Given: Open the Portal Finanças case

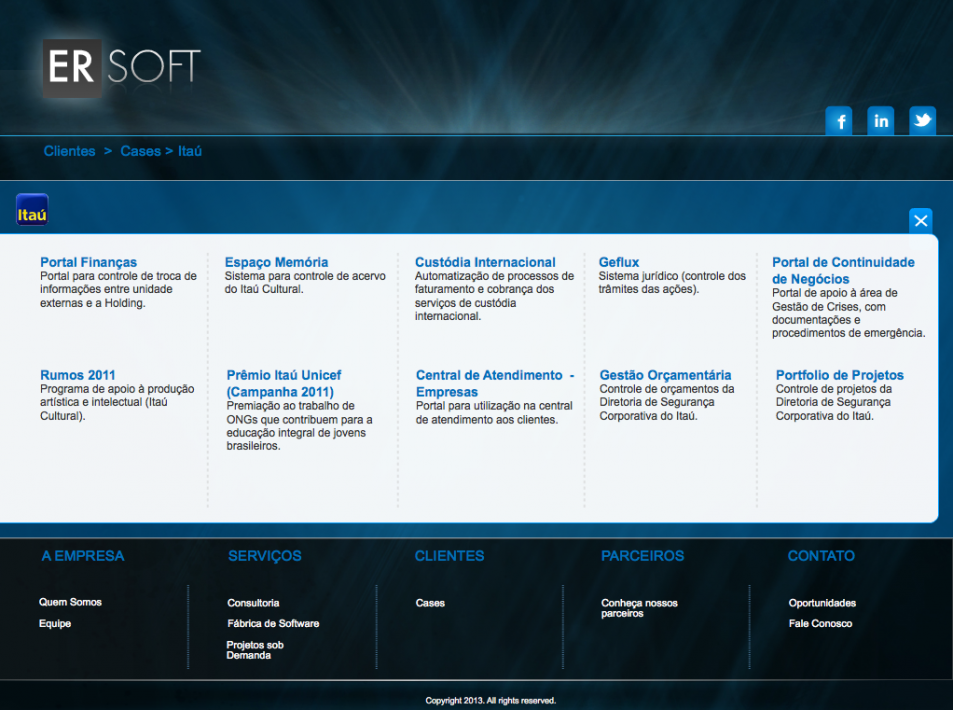Looking at the screenshot, I should tap(88, 262).
